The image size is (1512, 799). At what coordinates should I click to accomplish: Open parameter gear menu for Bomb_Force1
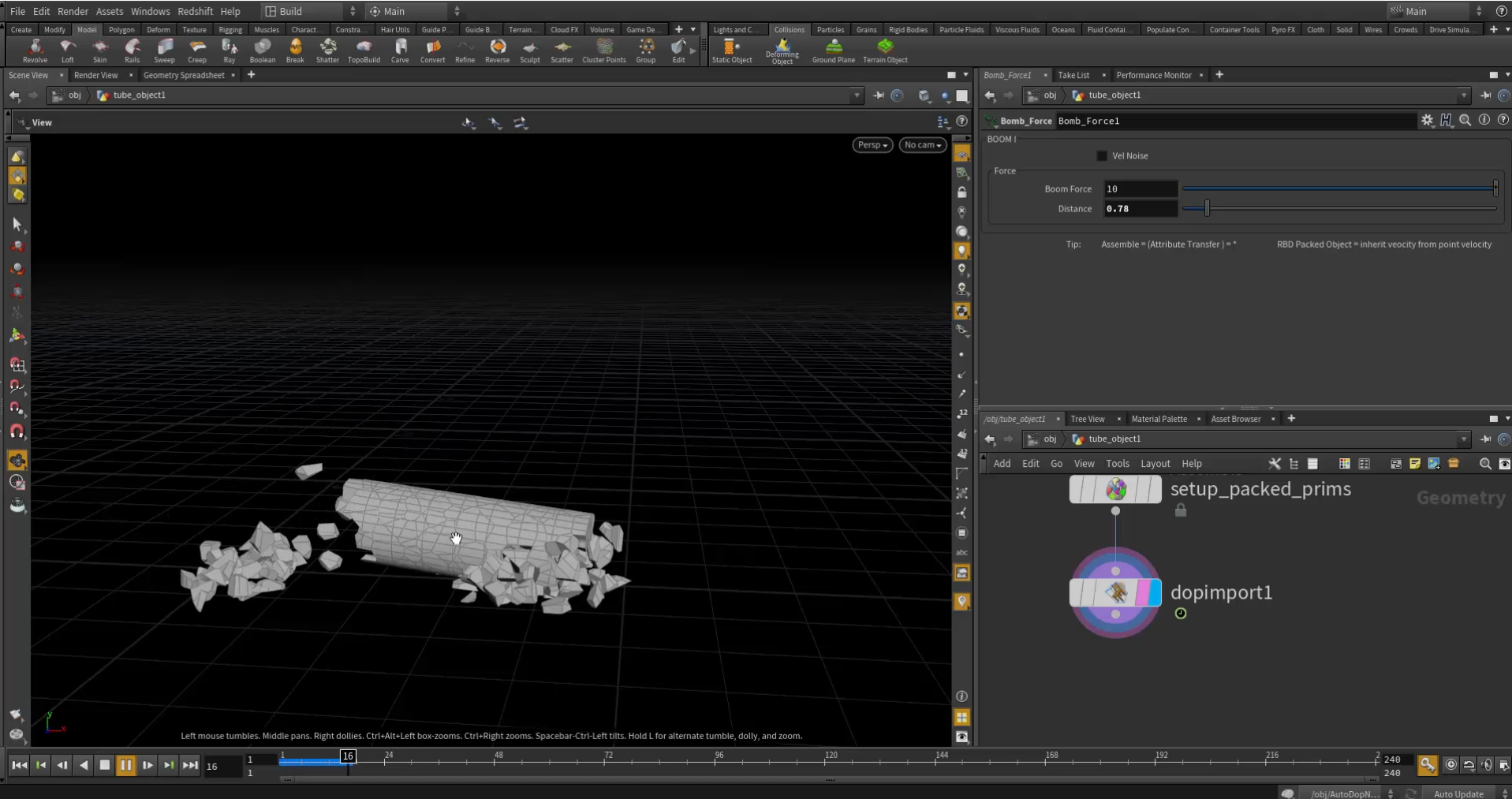pyautogui.click(x=1427, y=121)
